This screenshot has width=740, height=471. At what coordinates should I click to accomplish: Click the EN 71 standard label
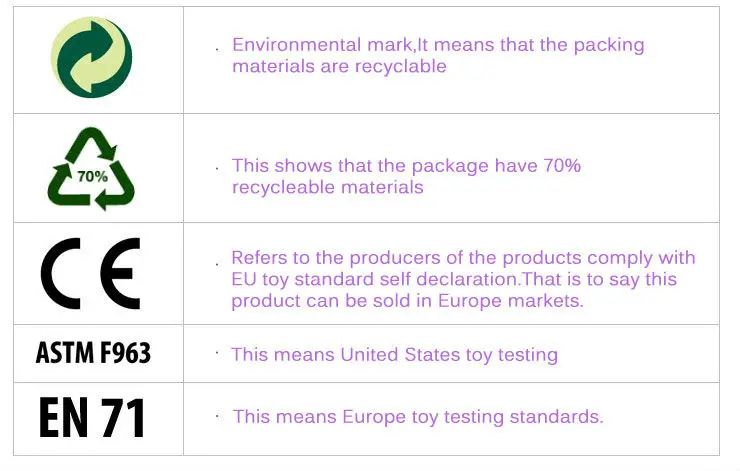point(92,416)
